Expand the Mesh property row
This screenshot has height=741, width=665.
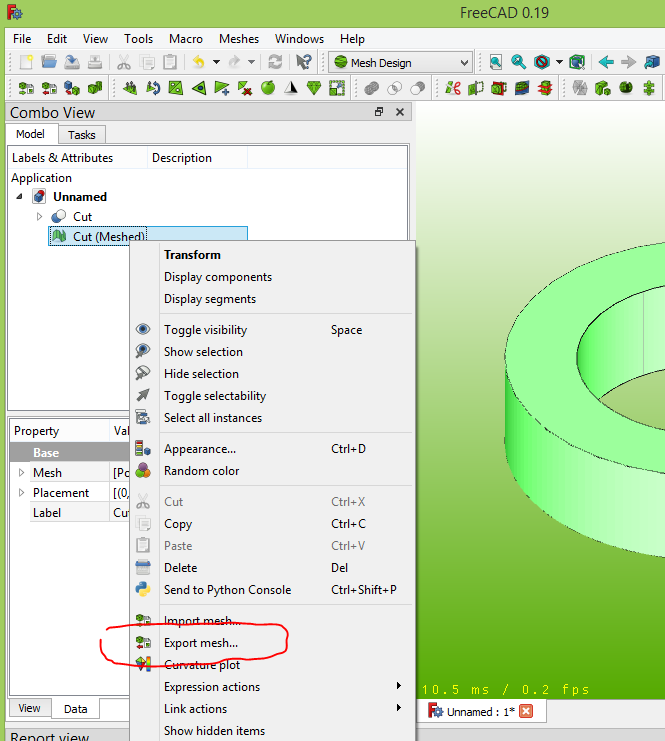pyautogui.click(x=21, y=473)
